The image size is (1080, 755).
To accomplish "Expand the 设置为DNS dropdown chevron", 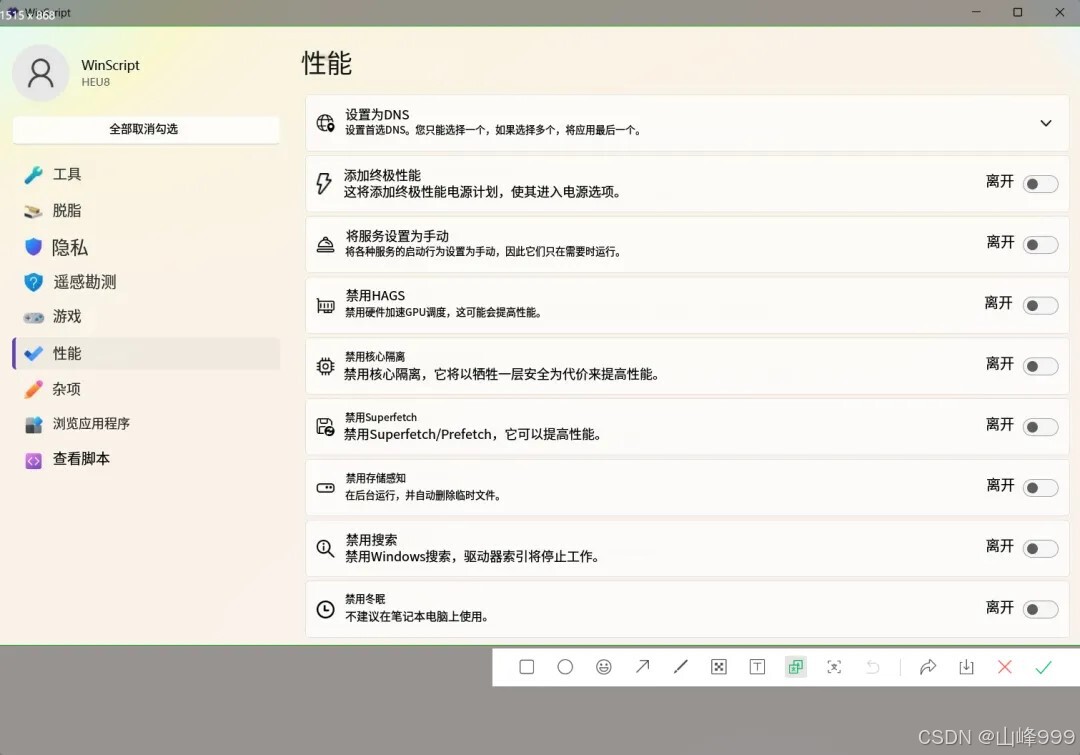I will [x=1046, y=123].
